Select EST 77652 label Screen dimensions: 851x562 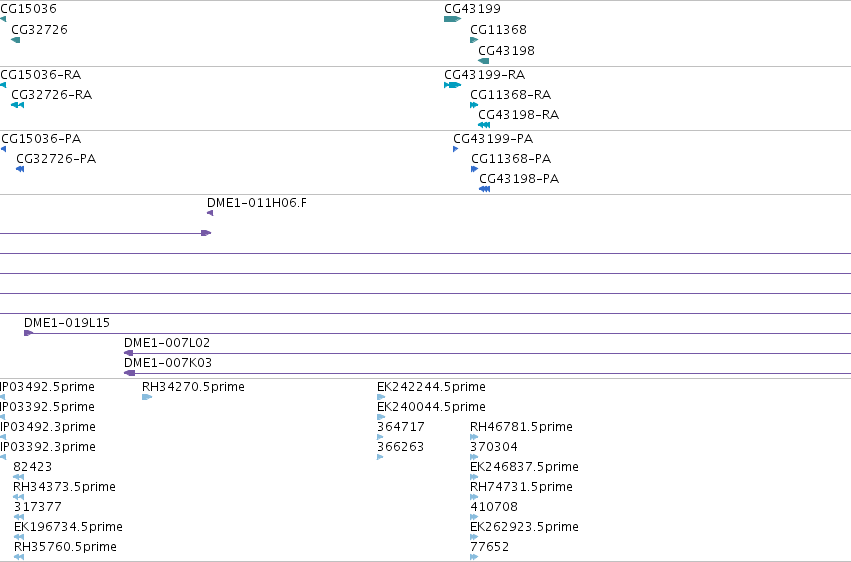click(x=490, y=547)
